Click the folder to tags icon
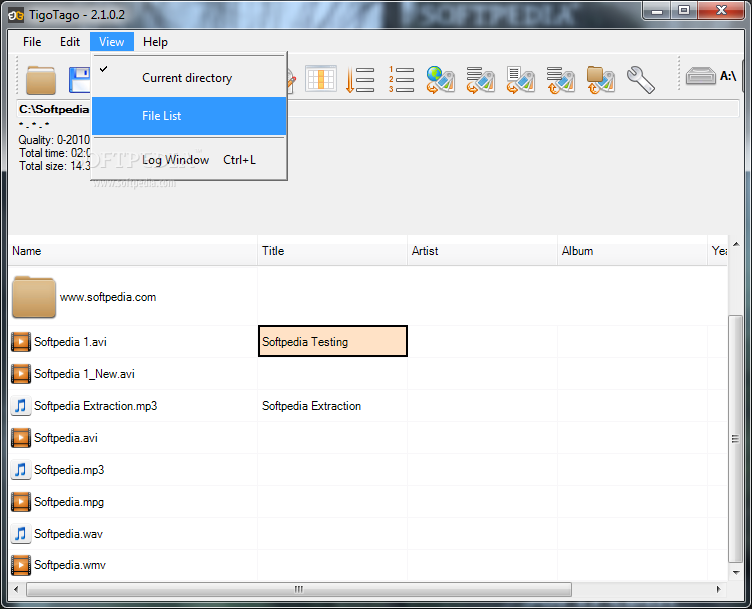Image resolution: width=752 pixels, height=609 pixels. (600, 80)
